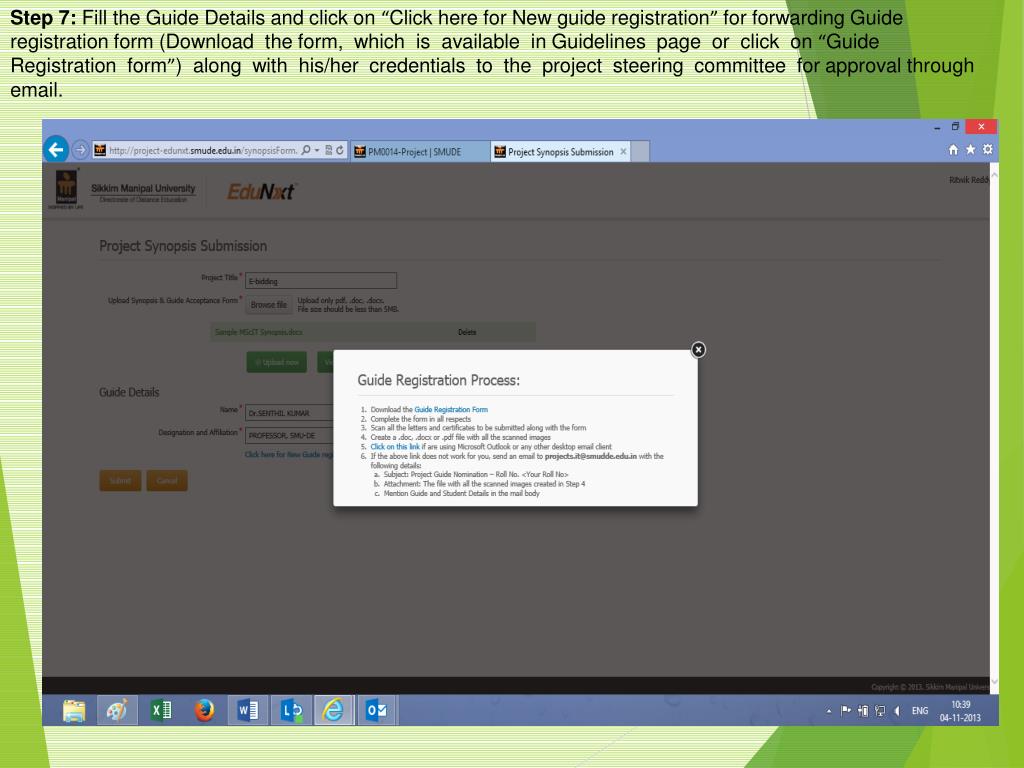Open Favorites star icon
1024x768 pixels.
[x=970, y=150]
